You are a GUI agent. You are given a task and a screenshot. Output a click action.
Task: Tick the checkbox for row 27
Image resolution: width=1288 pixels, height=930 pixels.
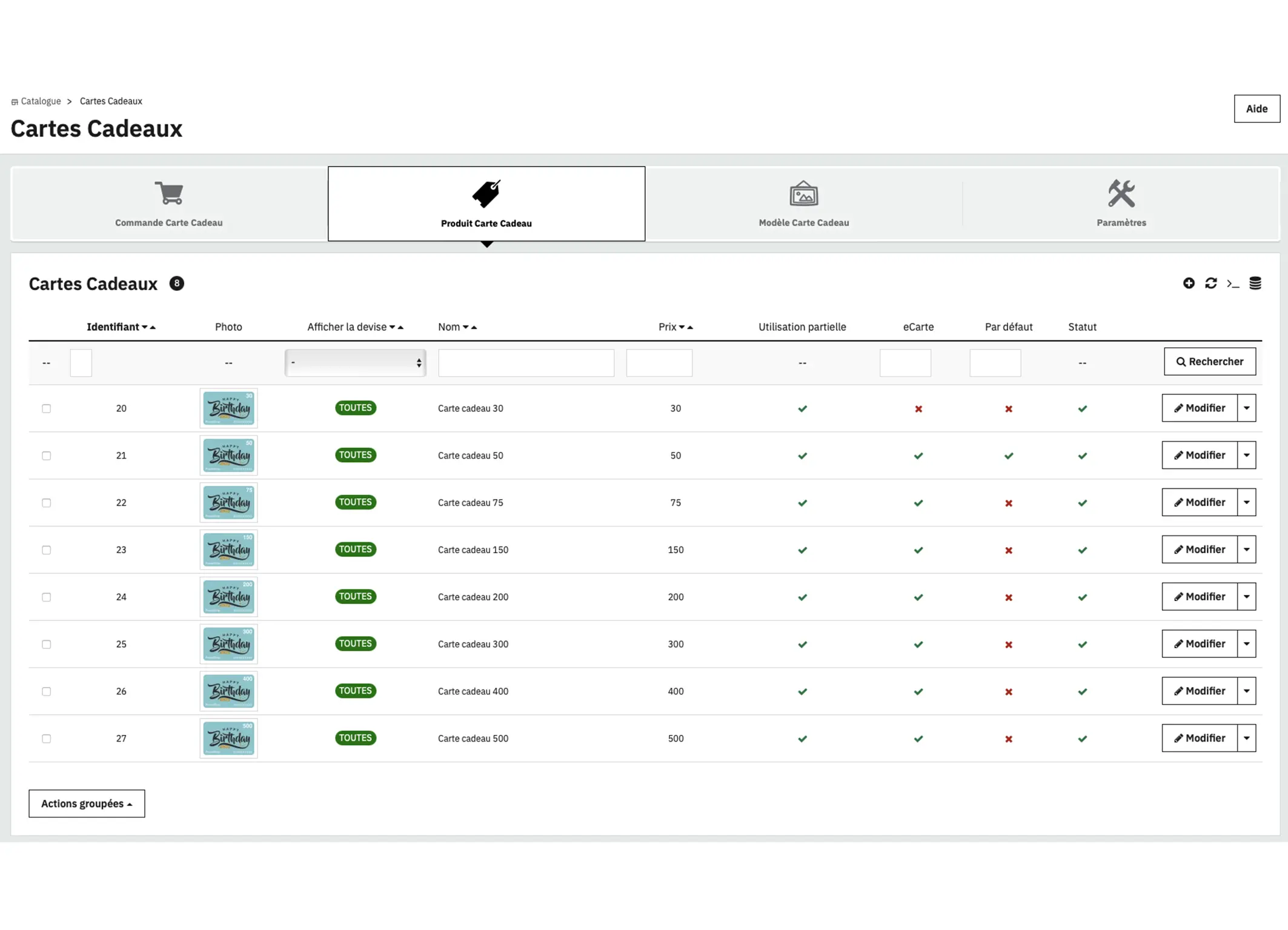click(47, 739)
